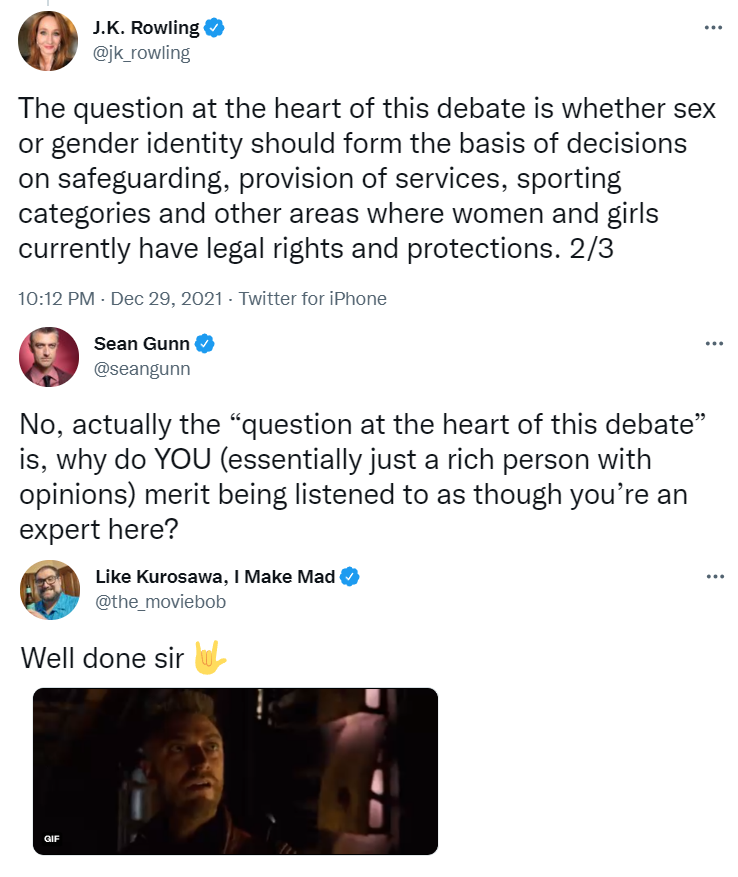Open the_moviebob's profile avatar
This screenshot has width=738, height=877.
pyautogui.click(x=50, y=590)
